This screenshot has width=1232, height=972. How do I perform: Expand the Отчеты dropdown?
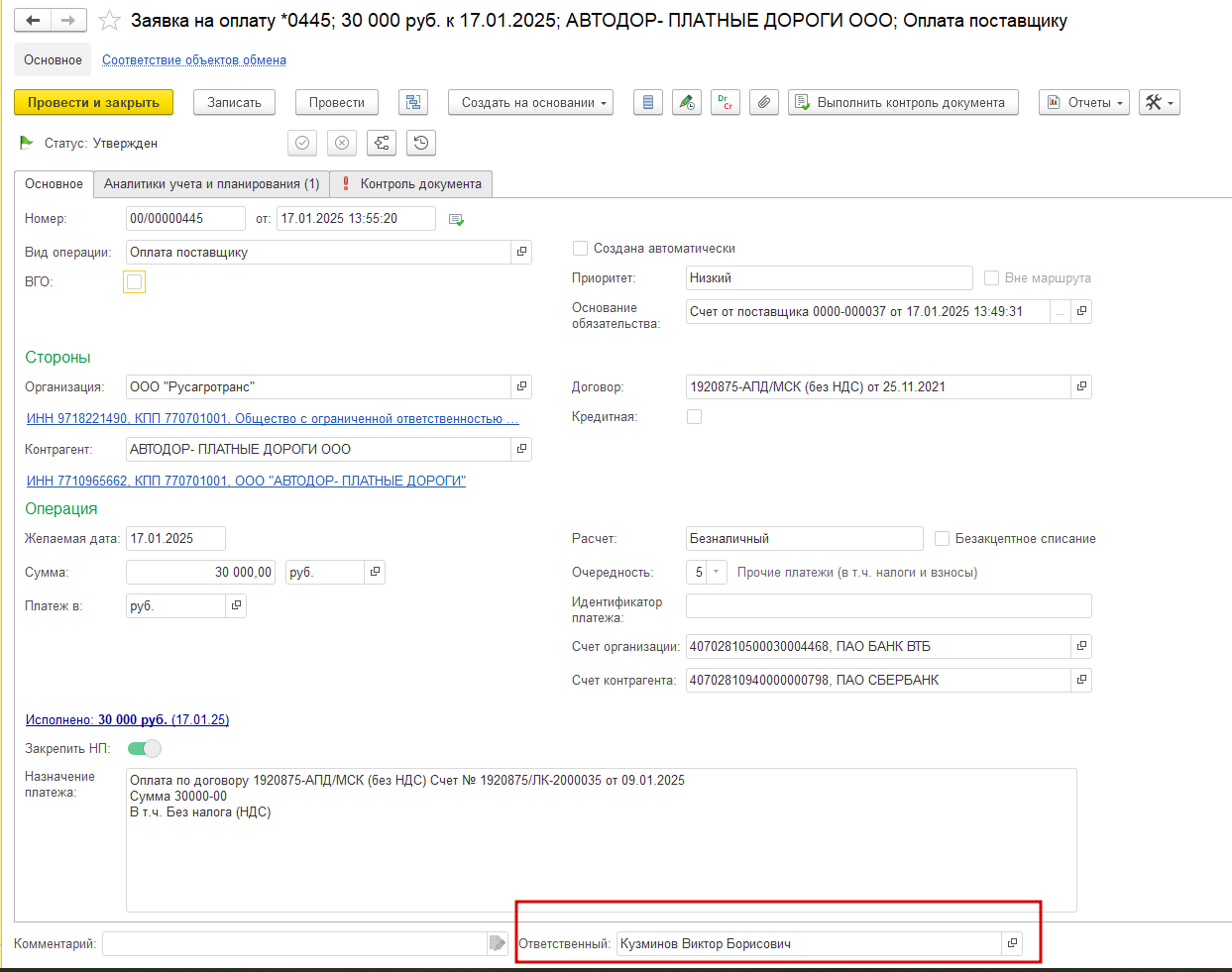(x=1084, y=102)
